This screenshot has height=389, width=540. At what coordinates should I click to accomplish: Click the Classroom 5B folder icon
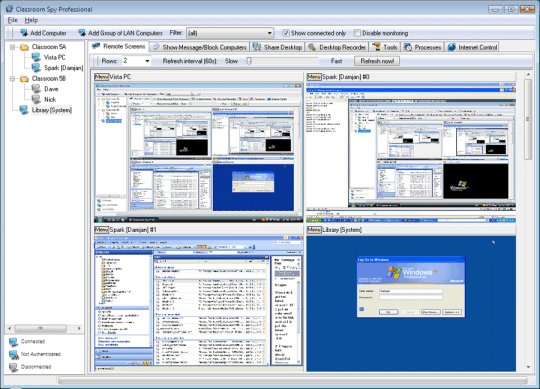pos(24,79)
